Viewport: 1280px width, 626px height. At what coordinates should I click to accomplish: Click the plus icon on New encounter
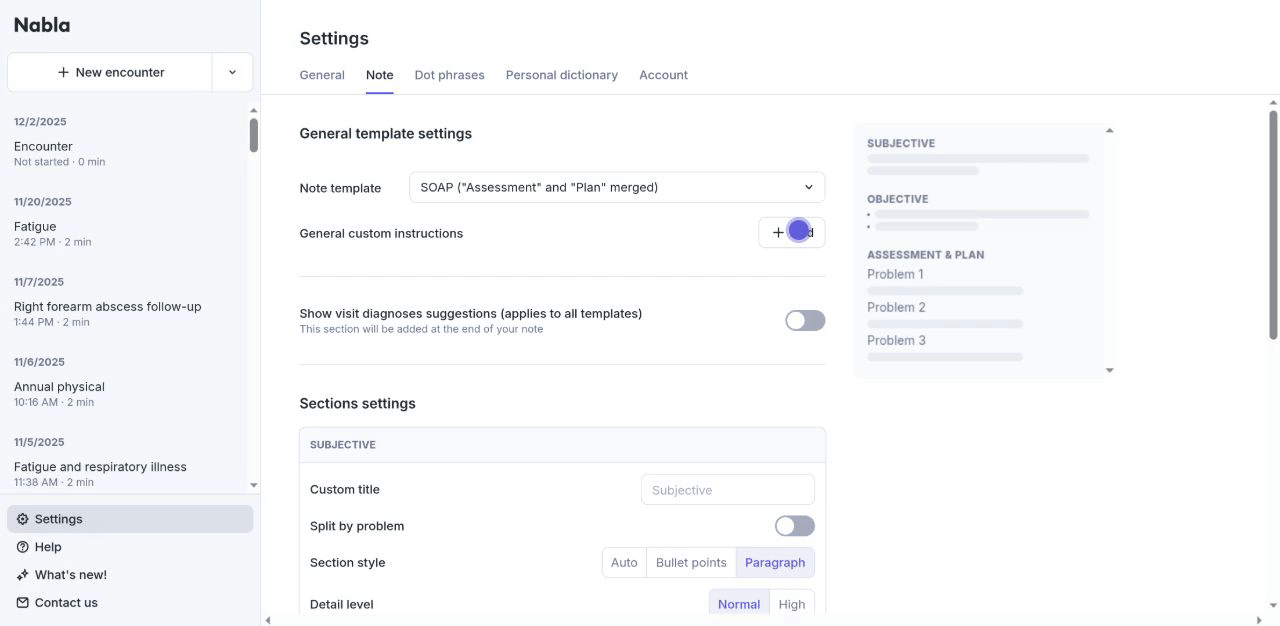(64, 72)
